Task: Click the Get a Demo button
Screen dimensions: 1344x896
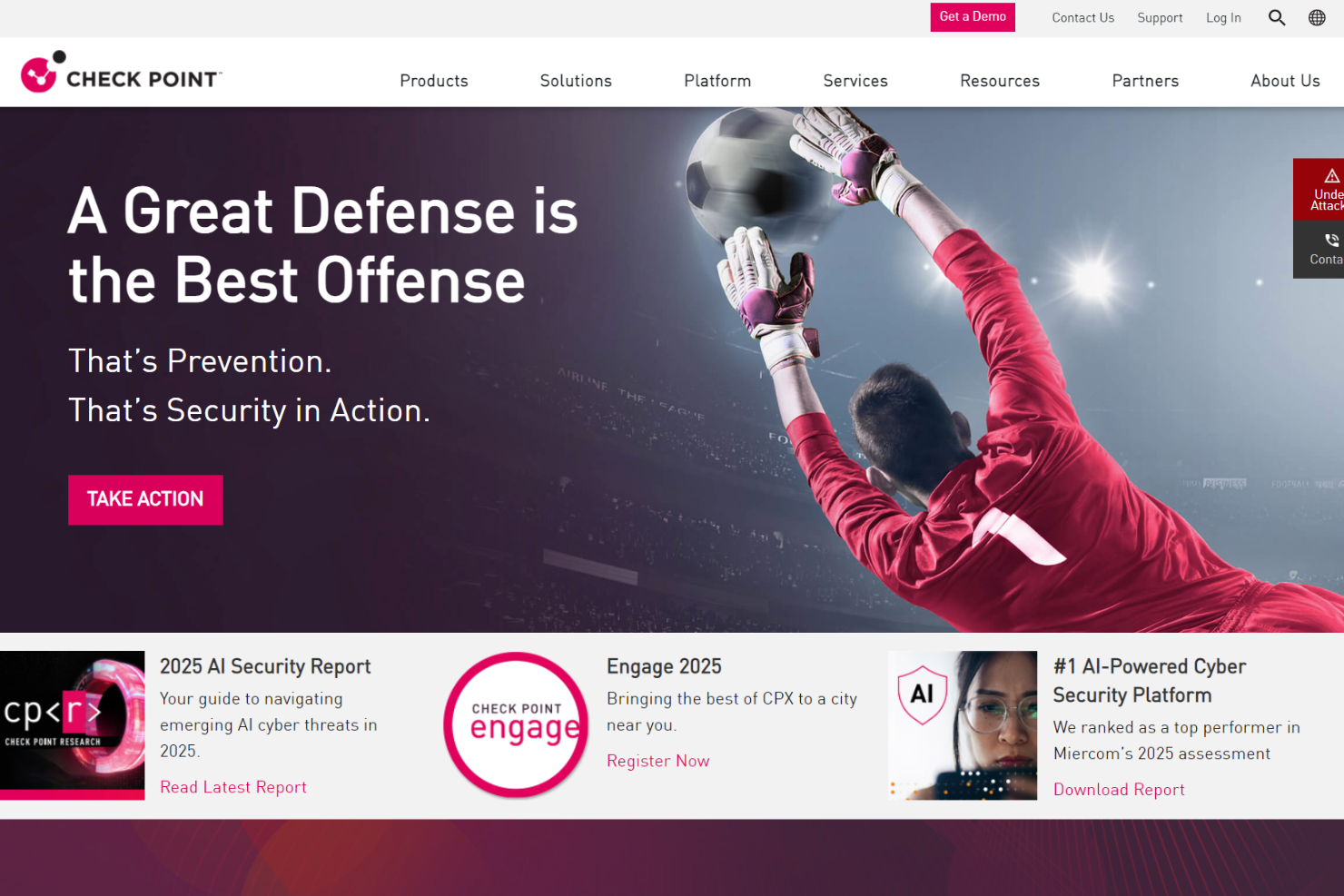Action: 972,17
